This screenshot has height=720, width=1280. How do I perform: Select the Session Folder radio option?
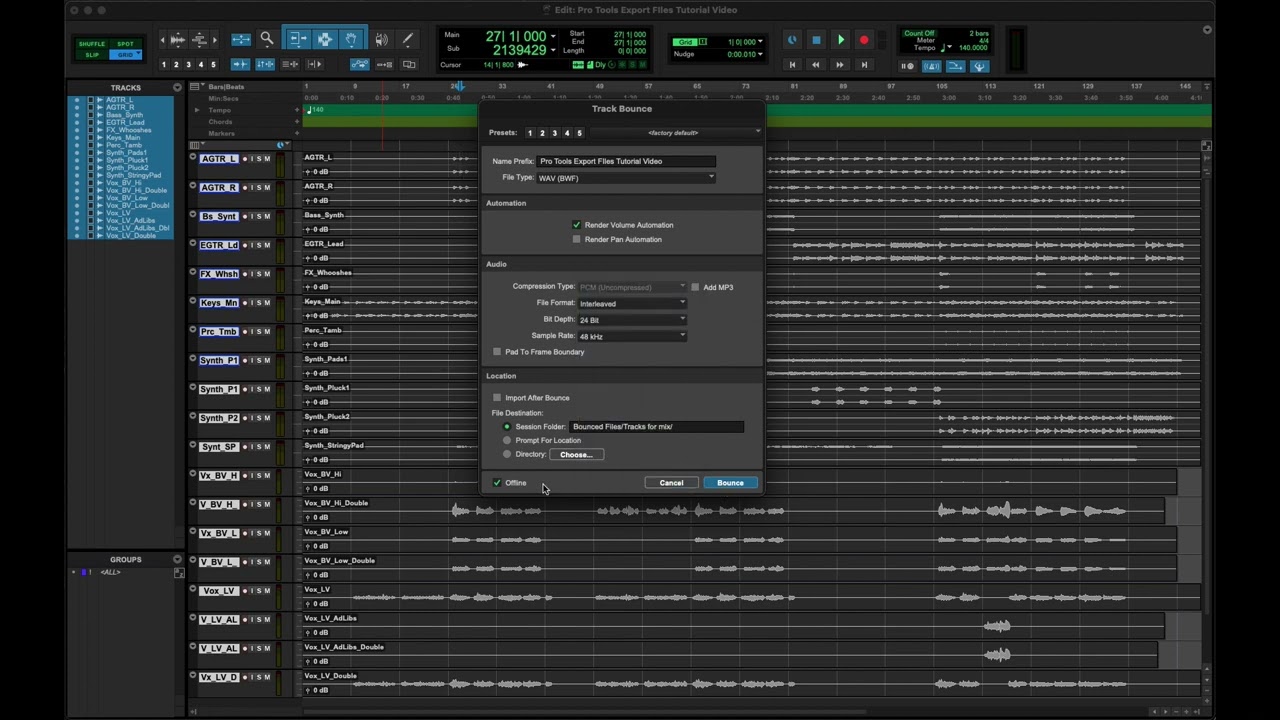[x=507, y=427]
